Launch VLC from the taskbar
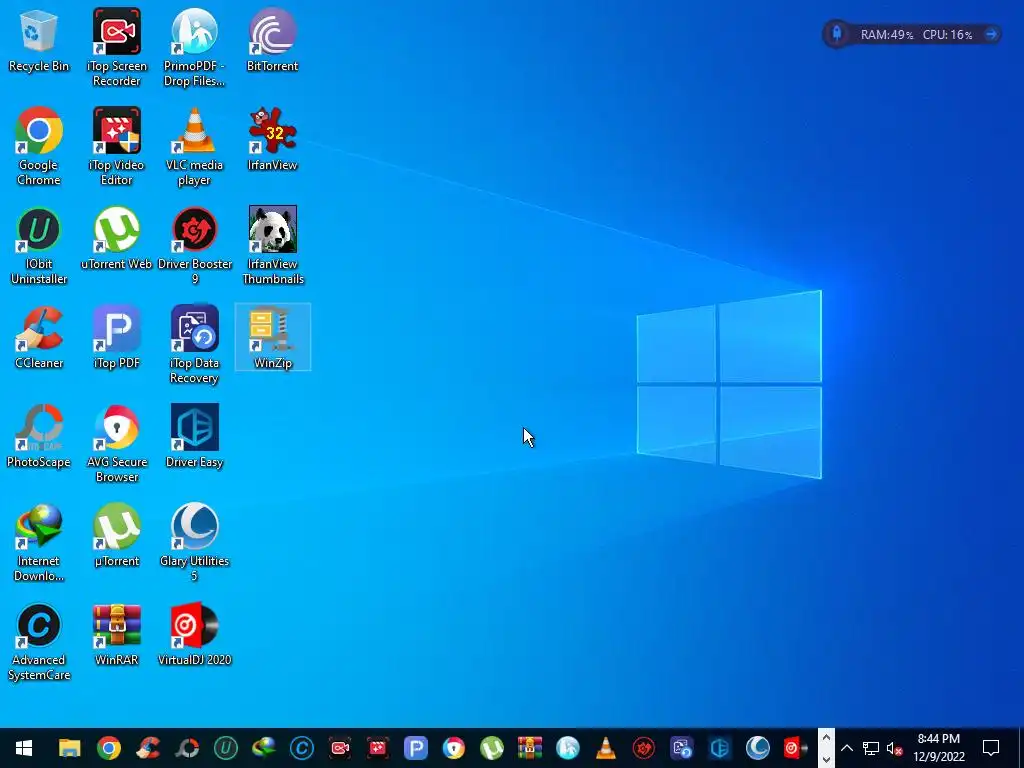Screen dimensions: 1024x768 tap(605, 748)
